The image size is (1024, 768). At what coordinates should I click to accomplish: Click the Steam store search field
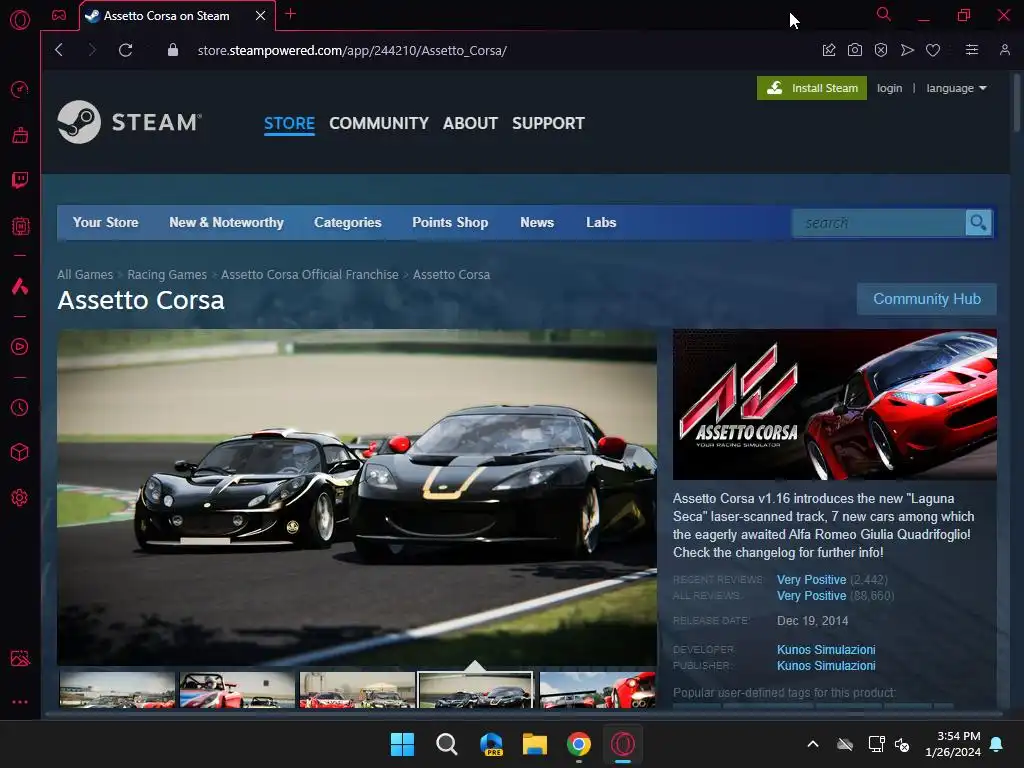(x=878, y=223)
